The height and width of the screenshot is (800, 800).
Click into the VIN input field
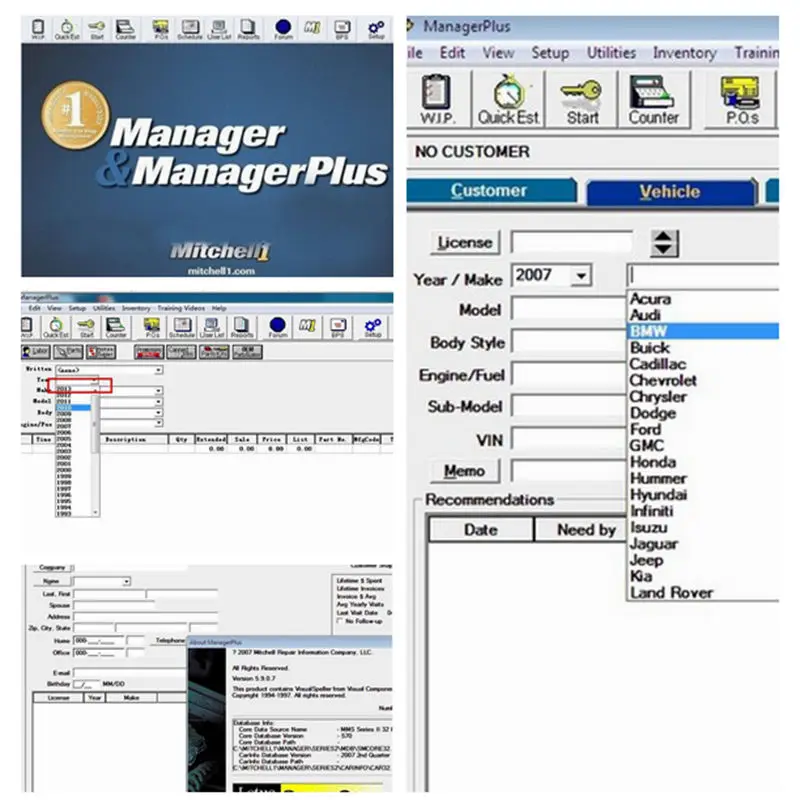[x=568, y=439]
